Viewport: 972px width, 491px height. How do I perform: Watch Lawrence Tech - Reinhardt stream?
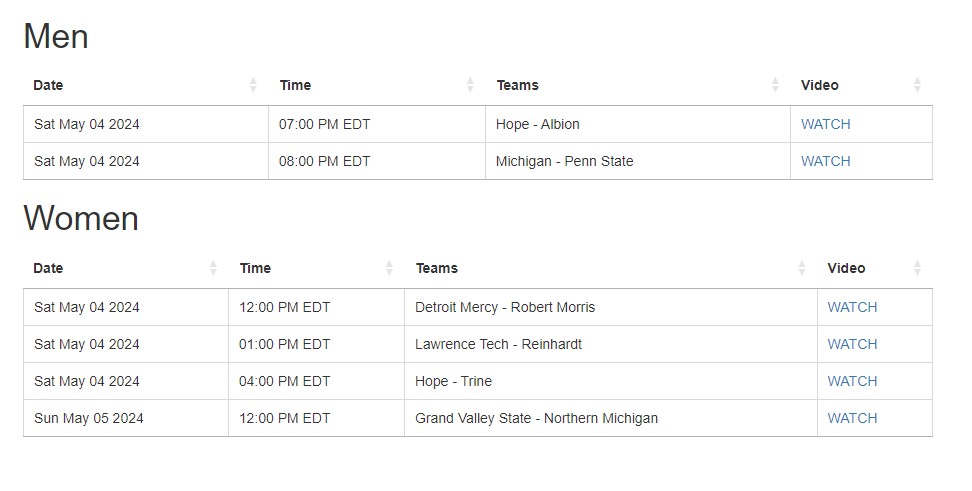852,345
